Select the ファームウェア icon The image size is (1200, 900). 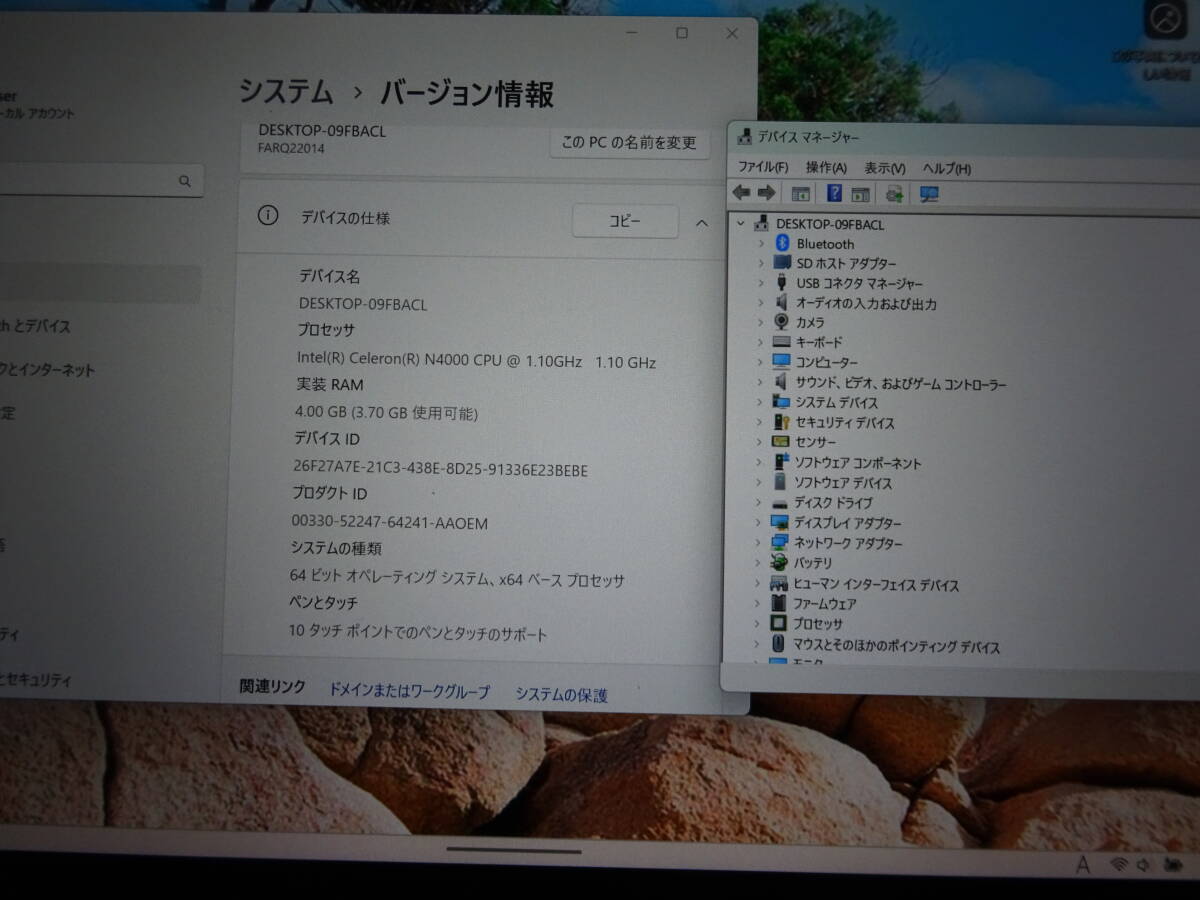779,604
